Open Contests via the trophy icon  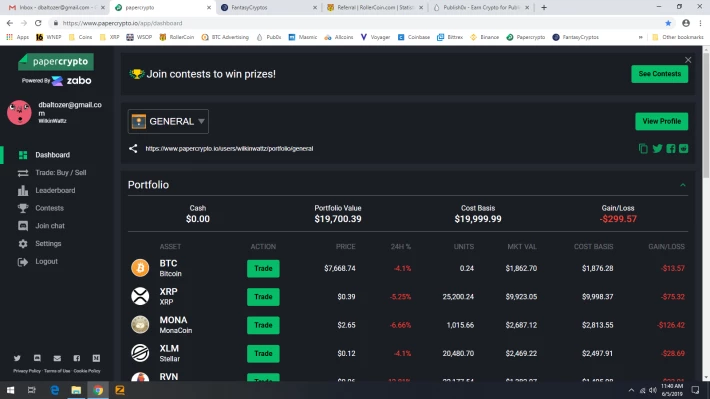23,208
